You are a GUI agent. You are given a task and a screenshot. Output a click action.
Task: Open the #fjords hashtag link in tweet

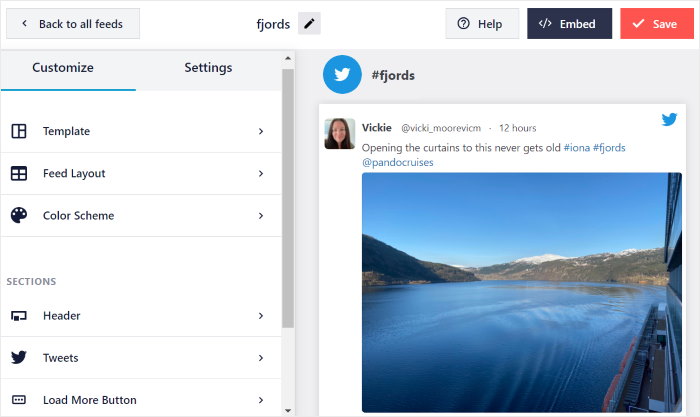[609, 148]
